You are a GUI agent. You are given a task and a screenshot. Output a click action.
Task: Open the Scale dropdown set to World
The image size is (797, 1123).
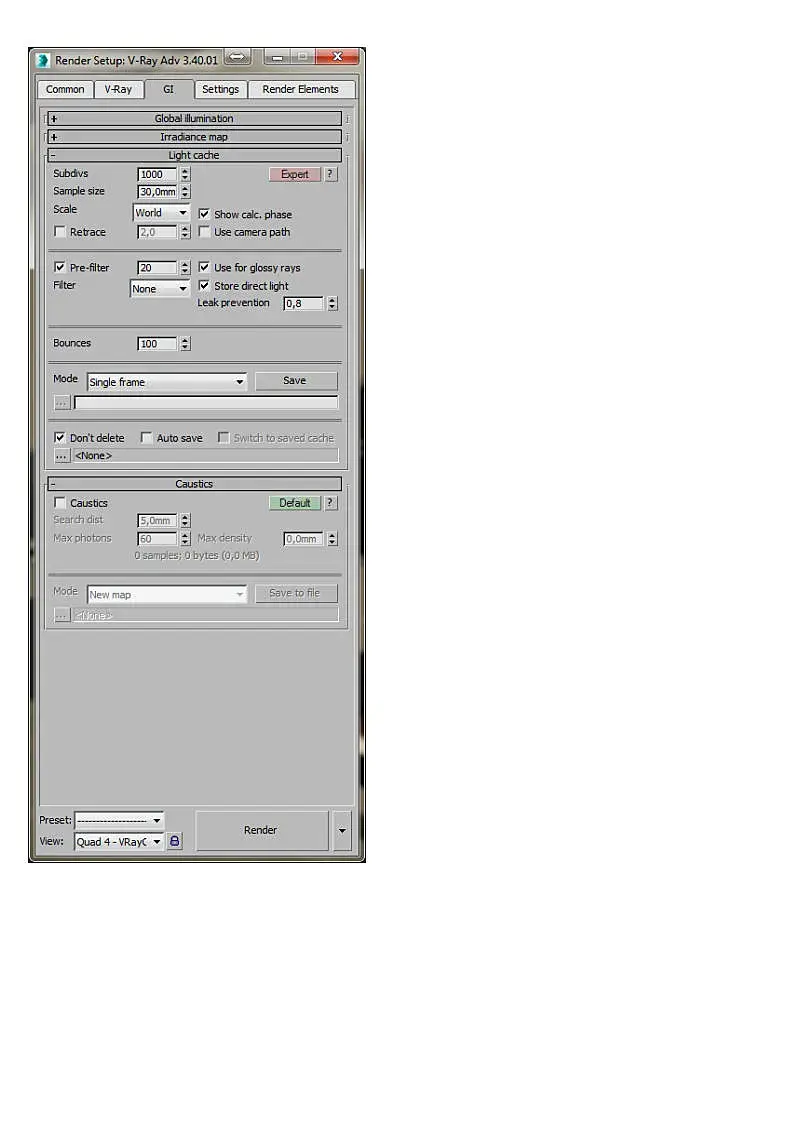161,213
